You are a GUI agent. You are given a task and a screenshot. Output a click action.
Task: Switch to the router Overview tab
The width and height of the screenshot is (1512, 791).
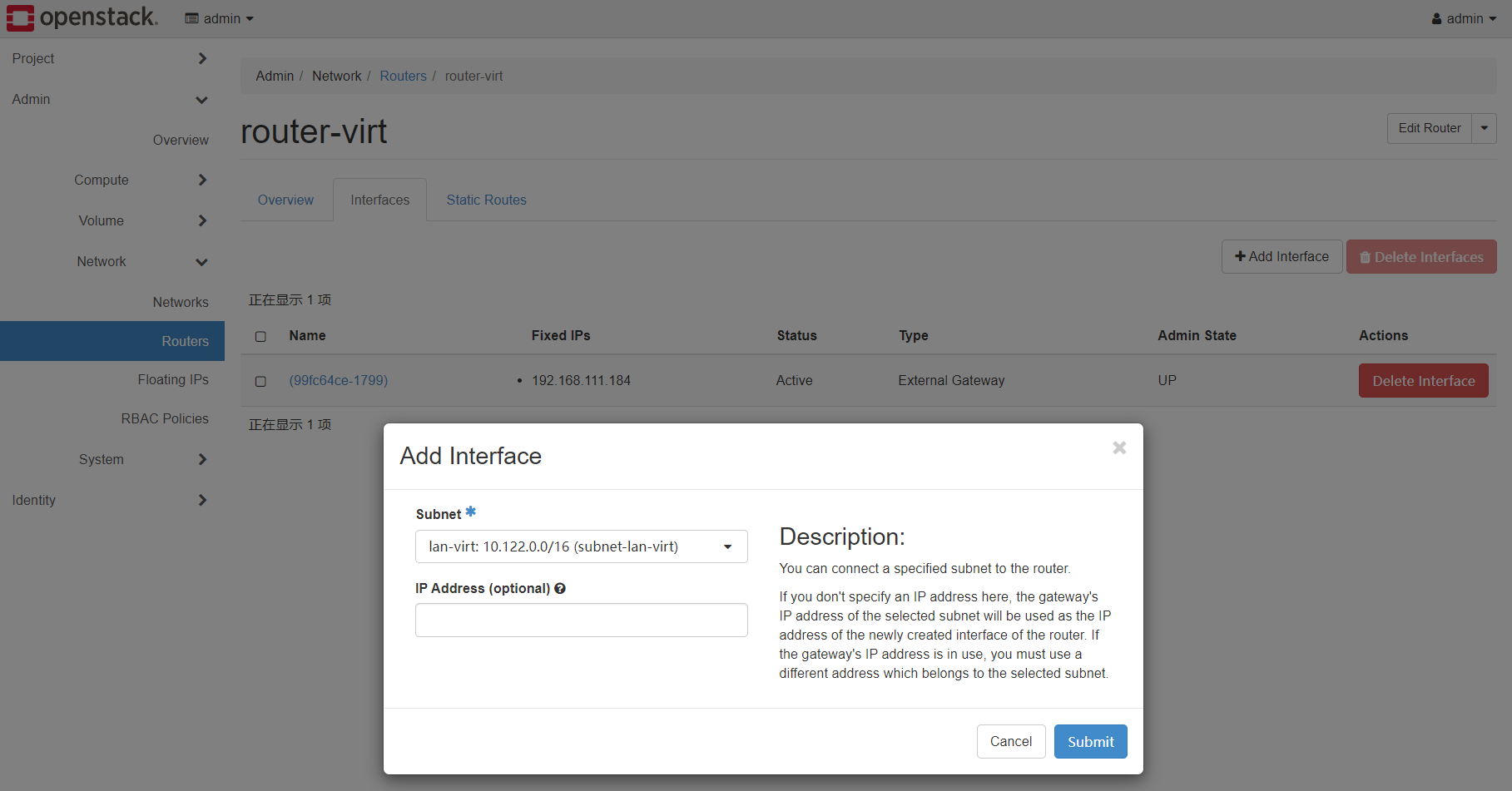click(x=285, y=200)
